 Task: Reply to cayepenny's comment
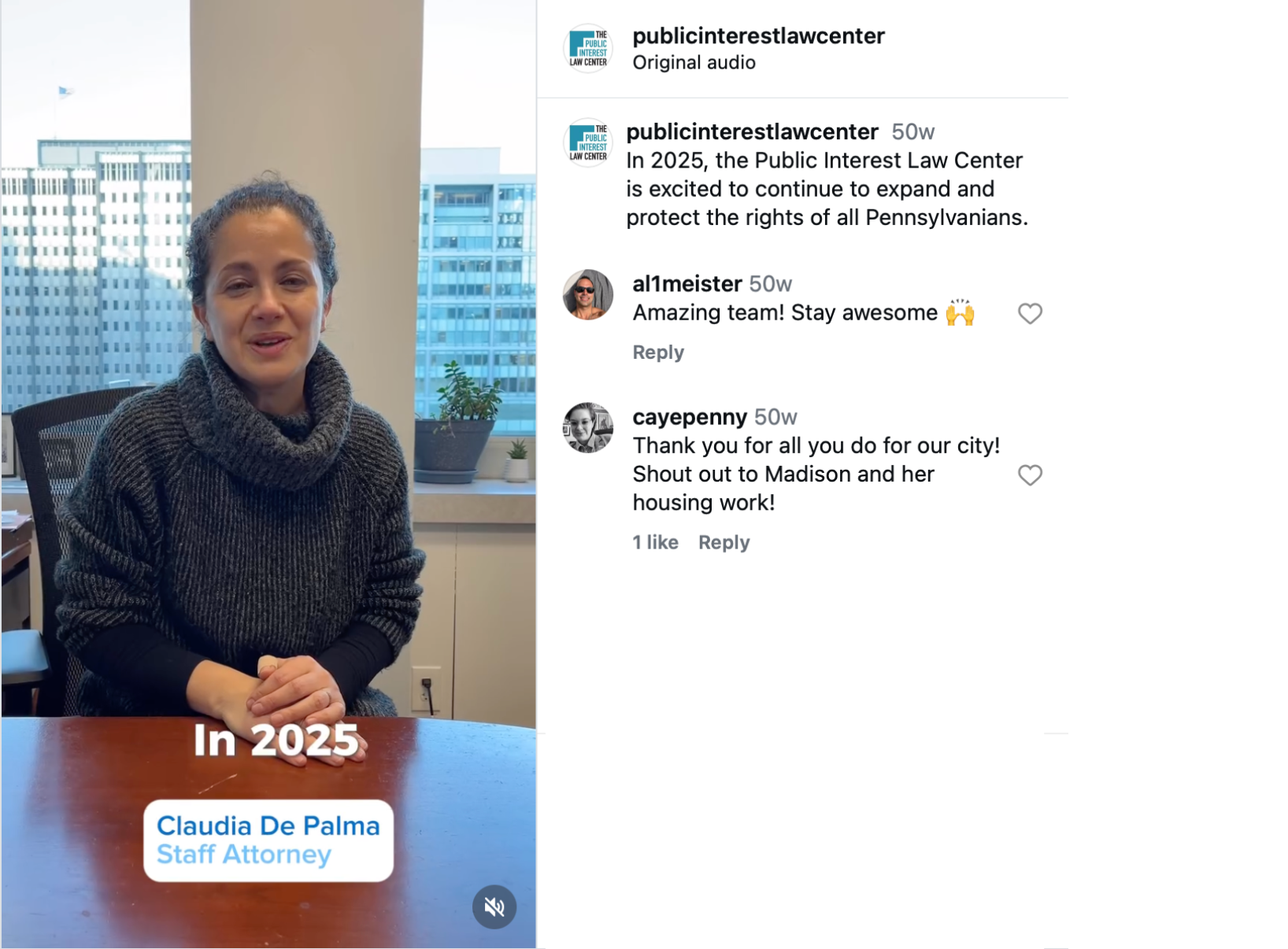(724, 542)
